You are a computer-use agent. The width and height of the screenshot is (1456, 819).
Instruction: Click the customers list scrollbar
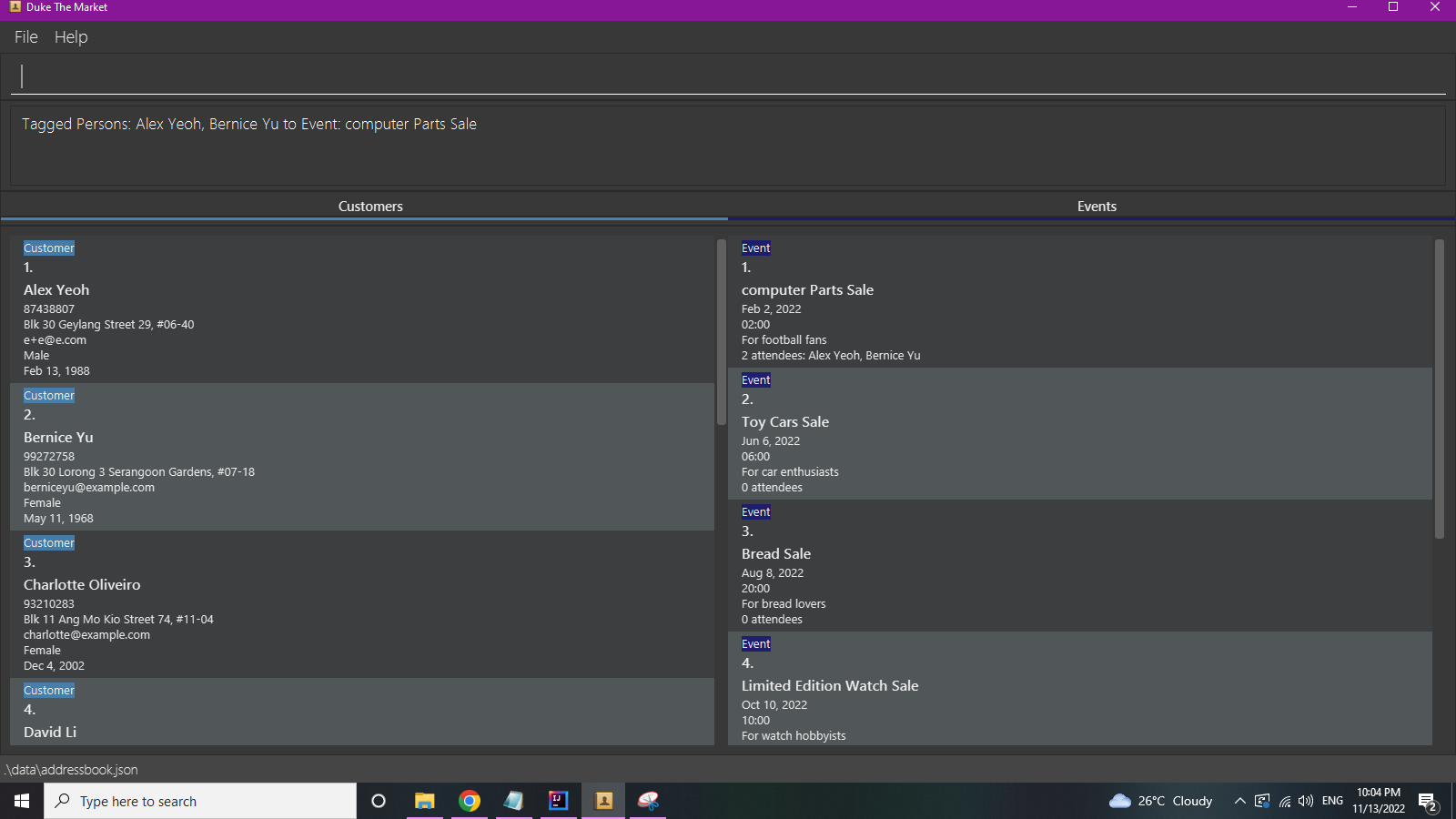coord(721,332)
